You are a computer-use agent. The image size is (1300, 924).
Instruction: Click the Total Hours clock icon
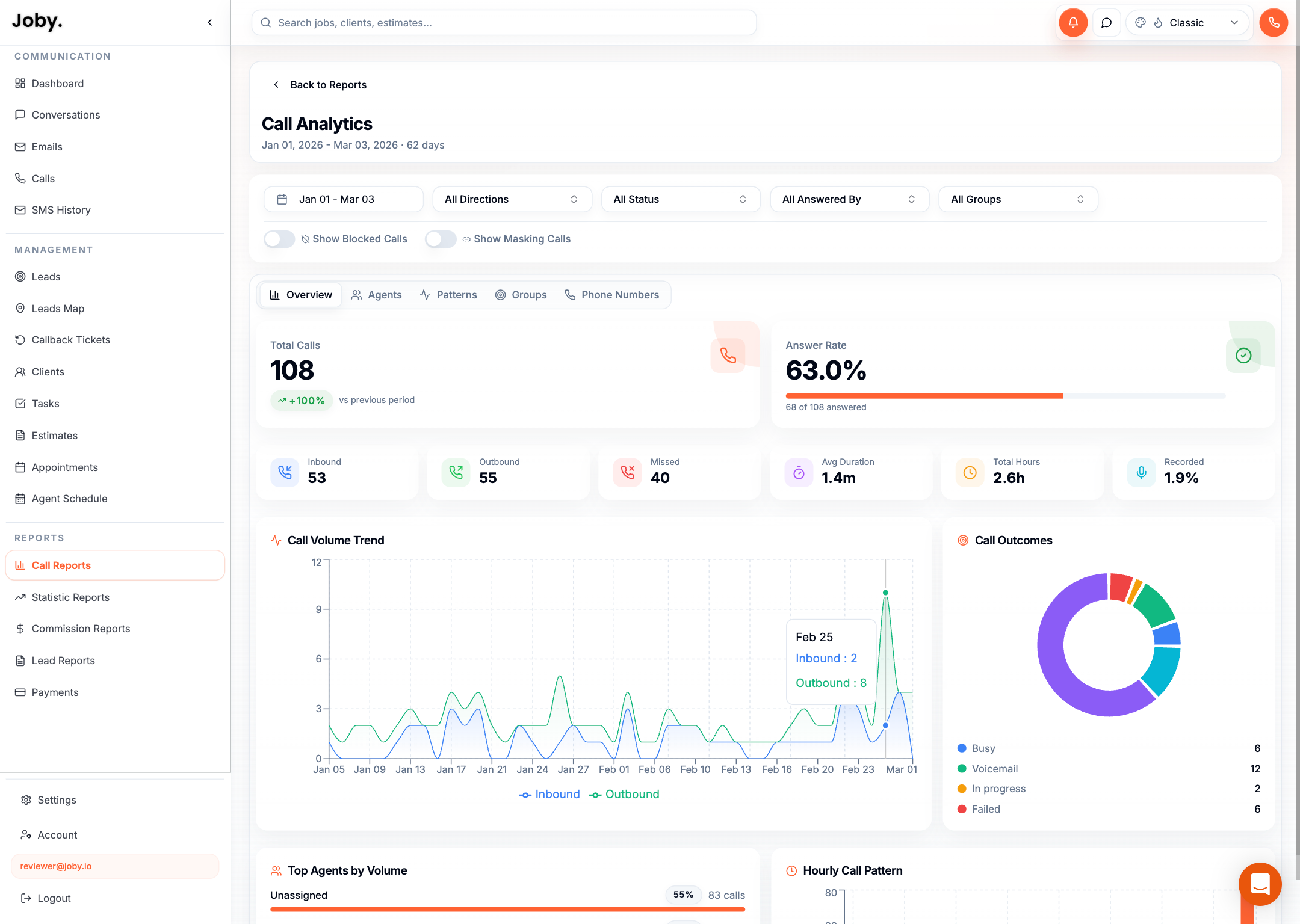(970, 472)
